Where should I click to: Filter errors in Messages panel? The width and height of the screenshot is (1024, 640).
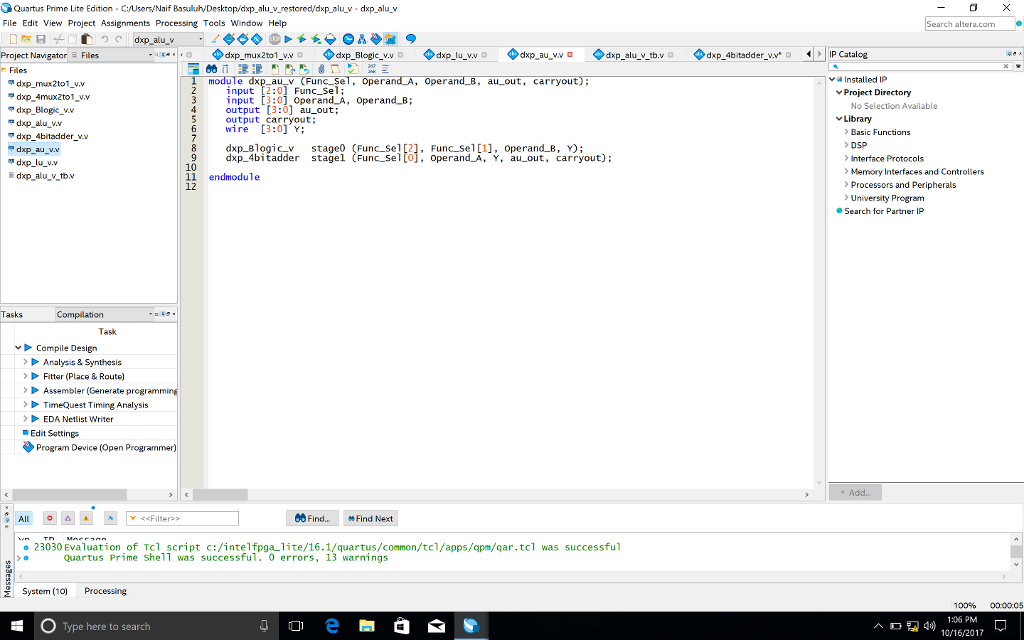pos(50,518)
